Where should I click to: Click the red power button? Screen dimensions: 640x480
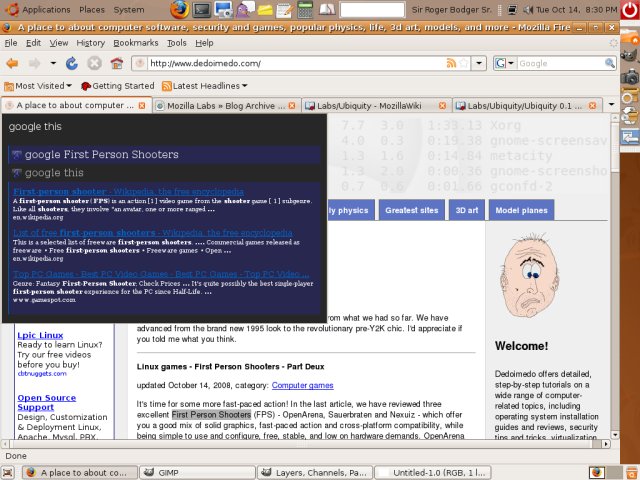click(630, 10)
